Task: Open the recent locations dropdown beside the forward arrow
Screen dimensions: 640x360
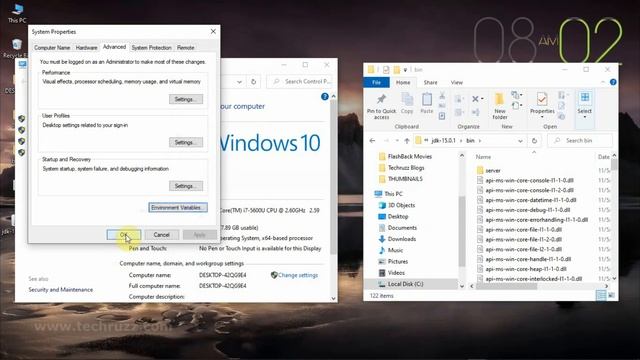Action: click(x=397, y=141)
